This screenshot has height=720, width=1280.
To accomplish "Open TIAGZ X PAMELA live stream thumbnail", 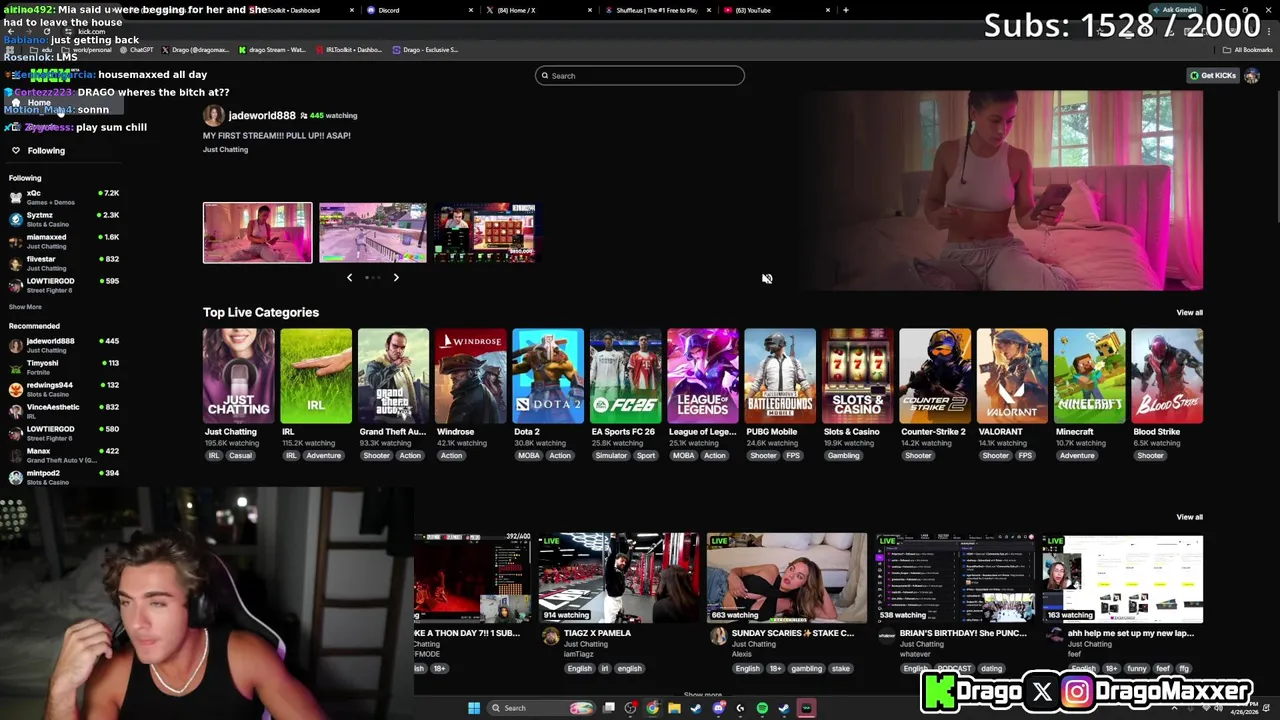I will [x=619, y=578].
